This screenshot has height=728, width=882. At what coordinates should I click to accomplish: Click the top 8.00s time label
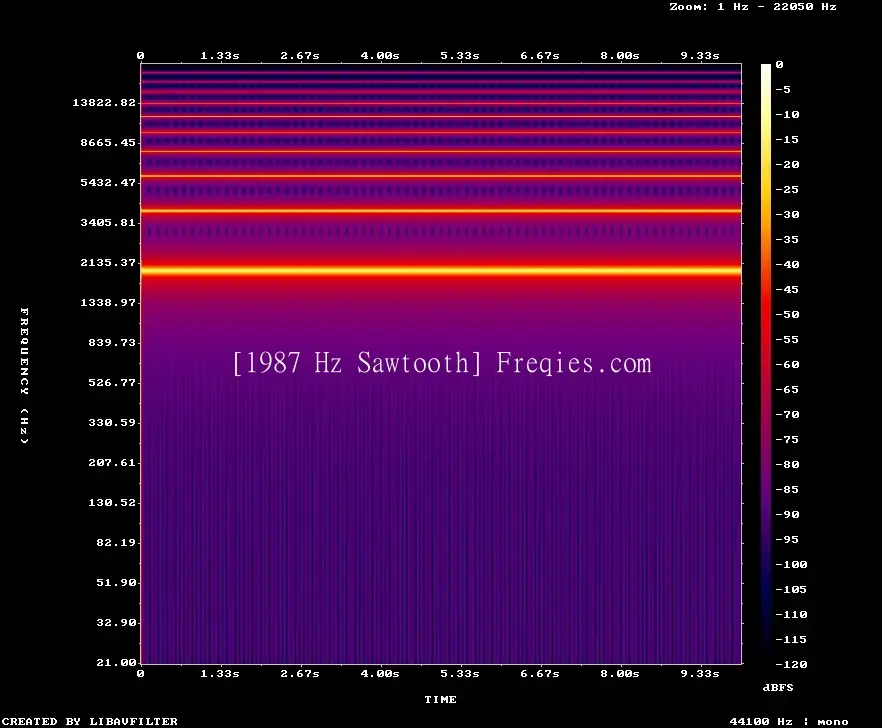tap(619, 55)
